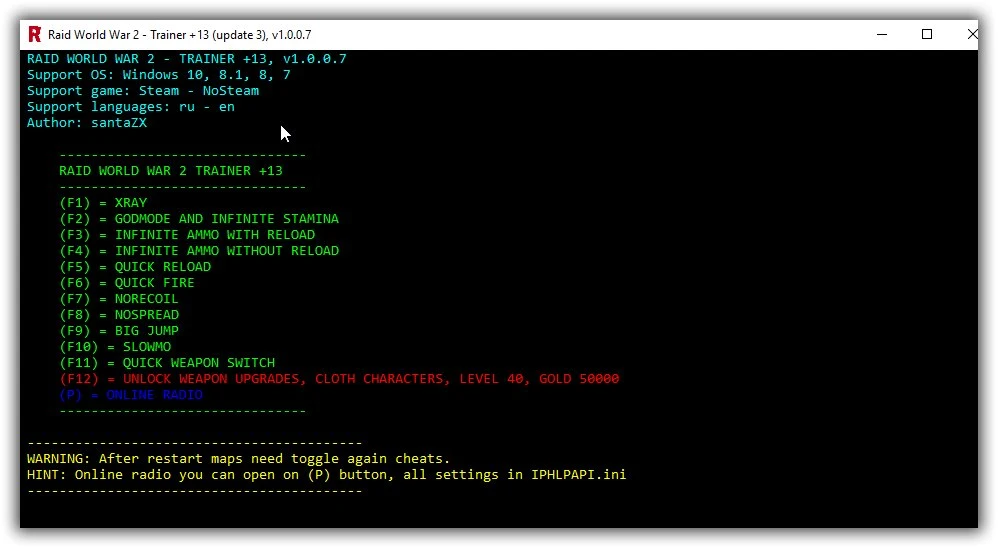Click the '(F10) = SLOWMO' line
998x548 pixels.
tap(115, 346)
